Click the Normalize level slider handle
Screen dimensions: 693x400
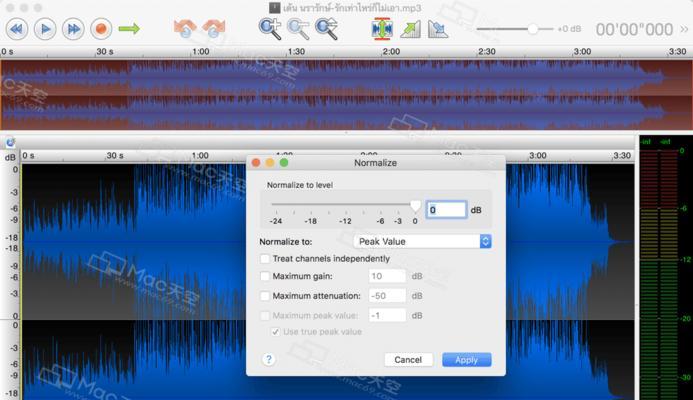(415, 206)
